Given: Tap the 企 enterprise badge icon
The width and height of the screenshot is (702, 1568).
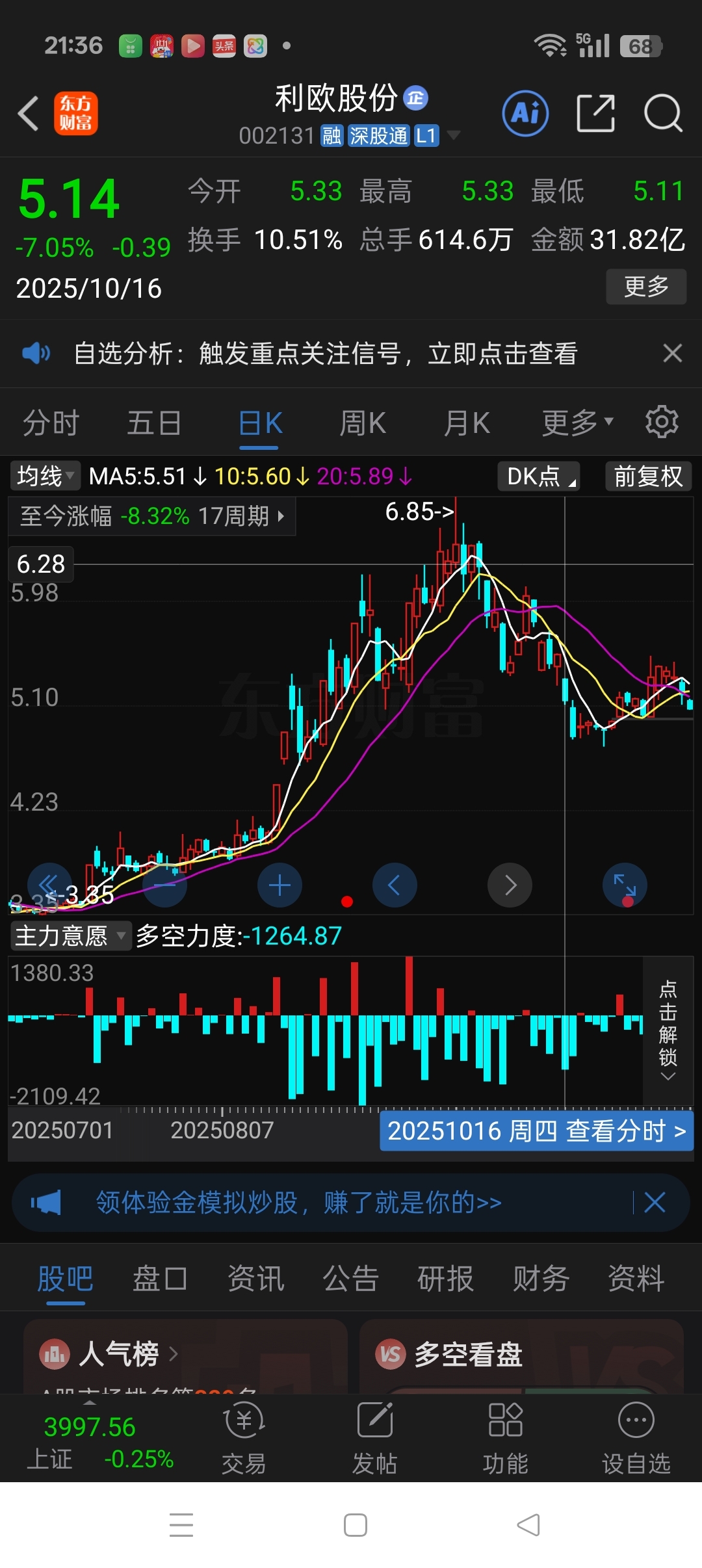Looking at the screenshot, I should pos(416,98).
